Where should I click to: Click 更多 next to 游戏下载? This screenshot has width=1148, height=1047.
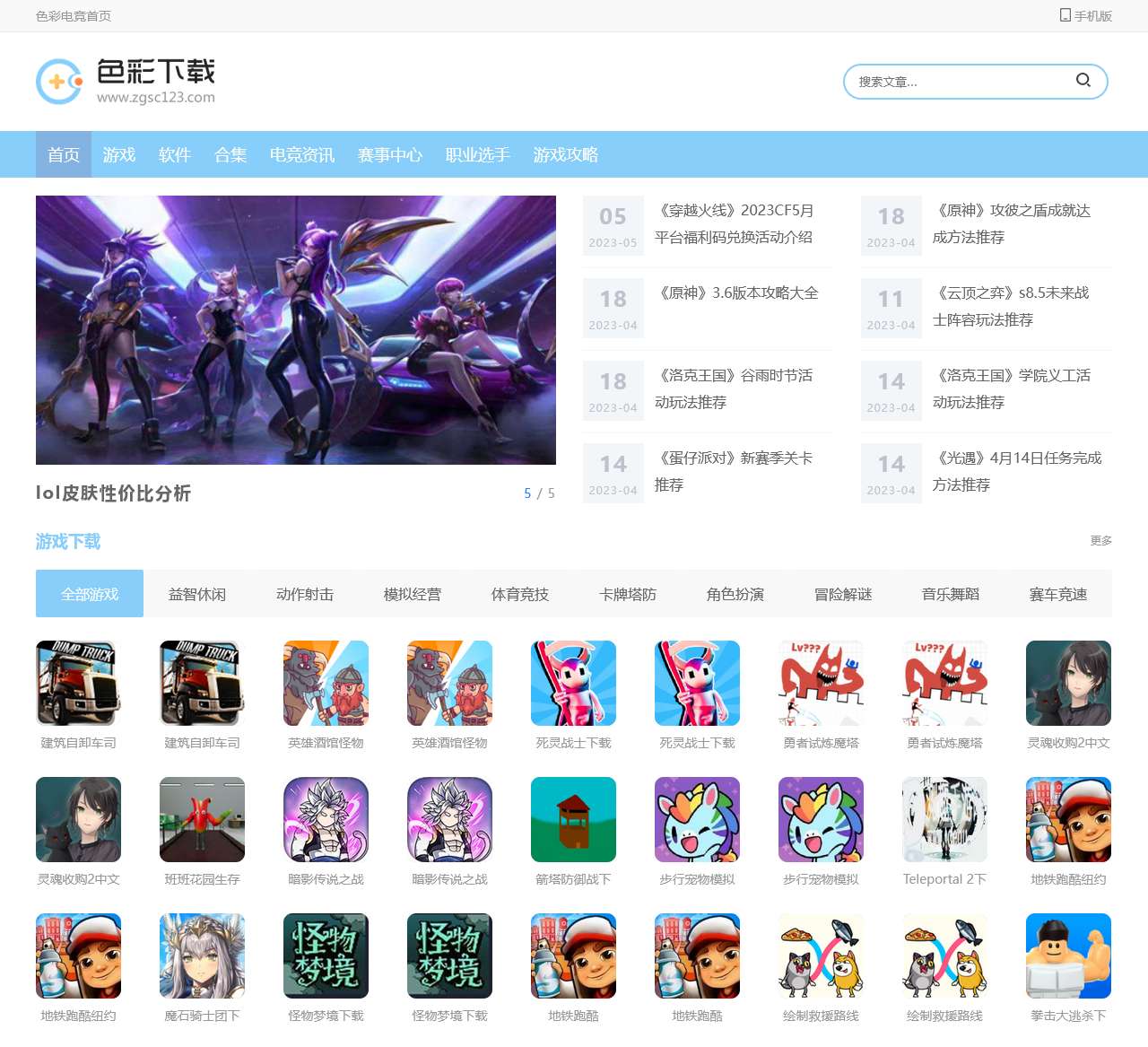(1101, 540)
